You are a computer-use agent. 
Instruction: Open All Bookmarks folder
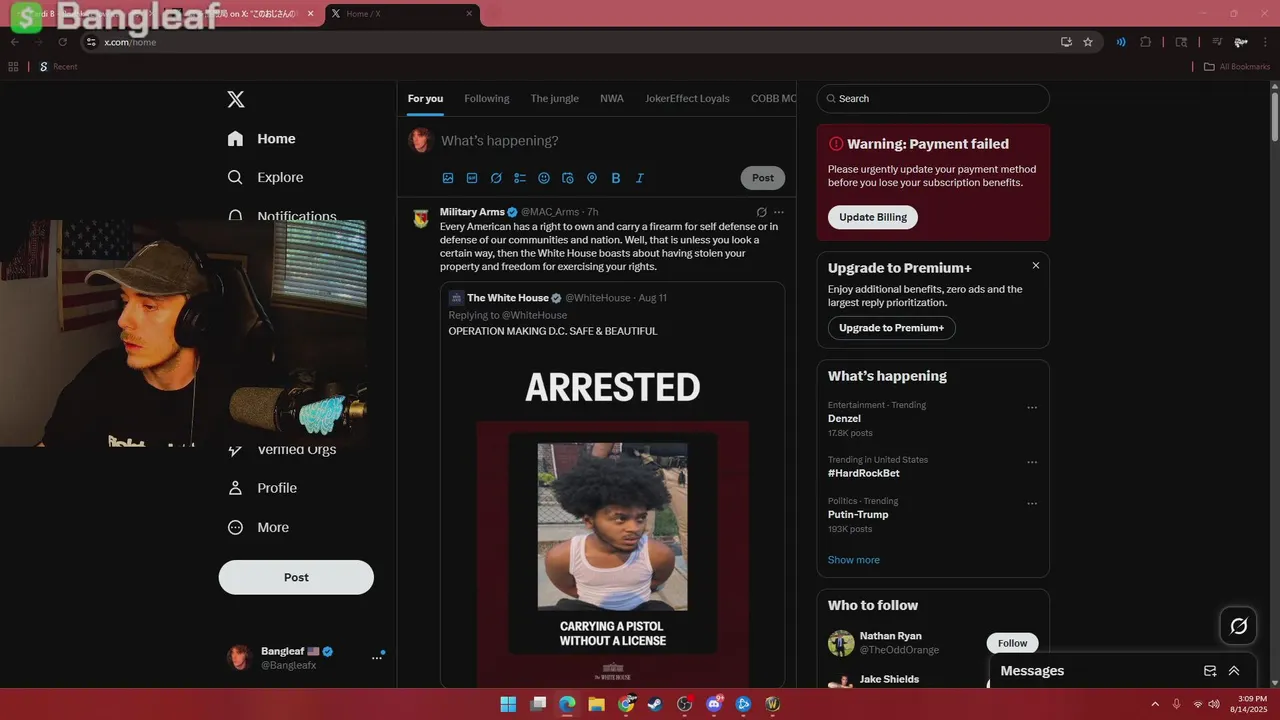point(1236,67)
